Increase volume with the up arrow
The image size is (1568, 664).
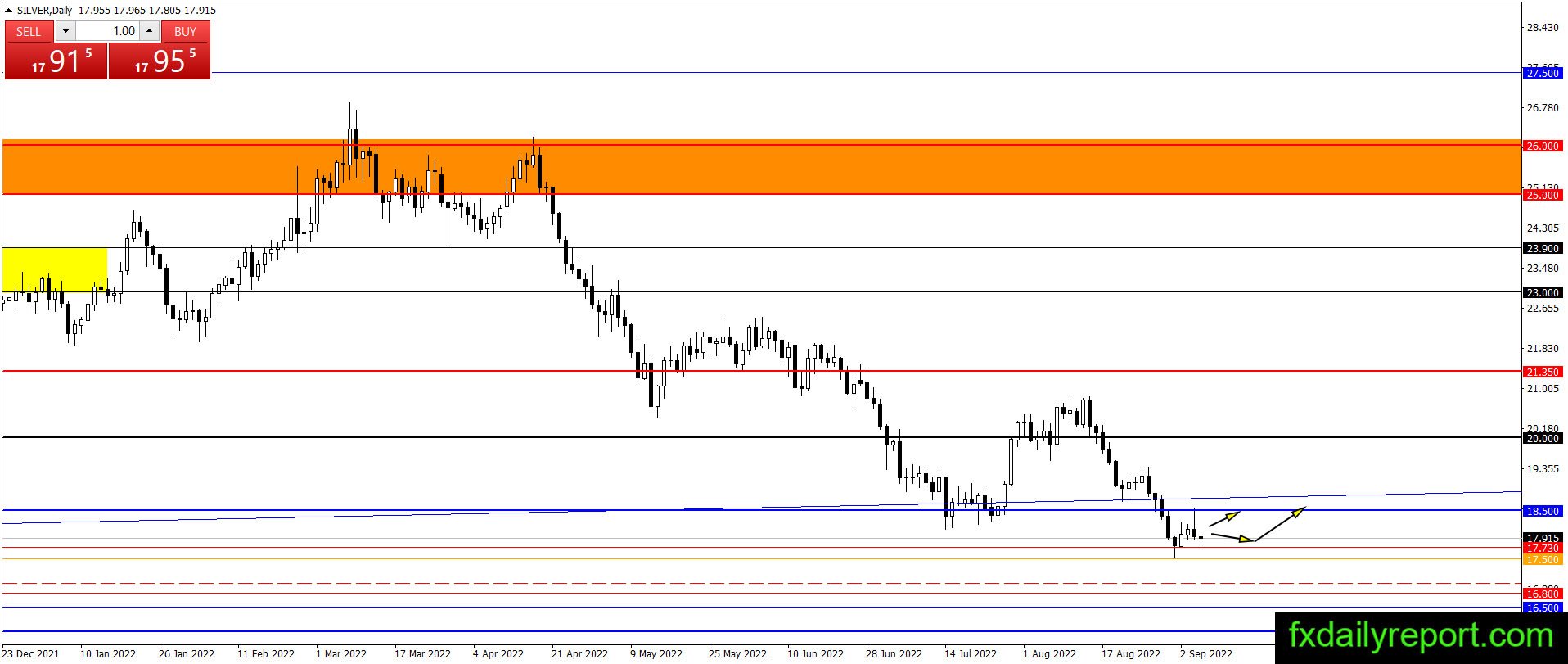pyautogui.click(x=149, y=31)
